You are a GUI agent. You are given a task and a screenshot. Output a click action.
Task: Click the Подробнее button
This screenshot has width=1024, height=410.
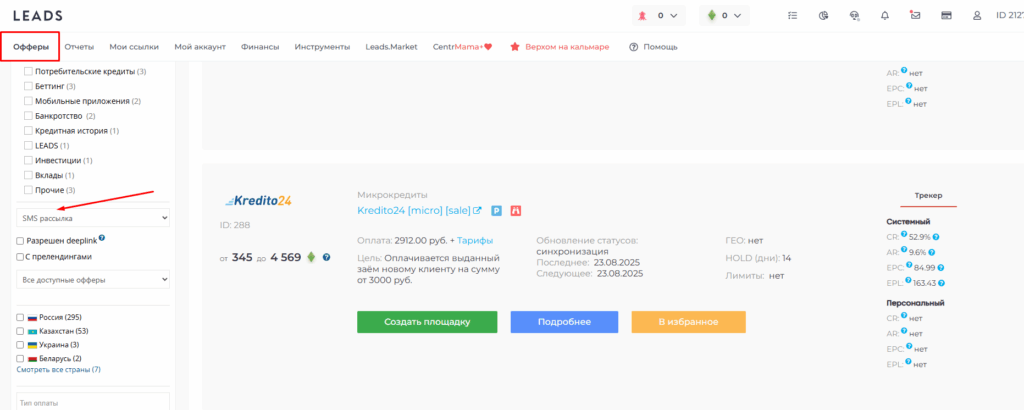tap(564, 322)
